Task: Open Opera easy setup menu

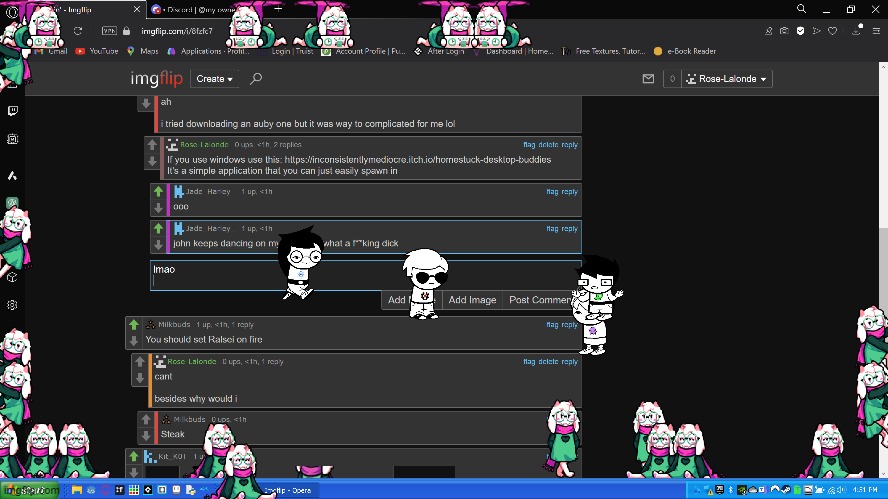Action: (876, 31)
